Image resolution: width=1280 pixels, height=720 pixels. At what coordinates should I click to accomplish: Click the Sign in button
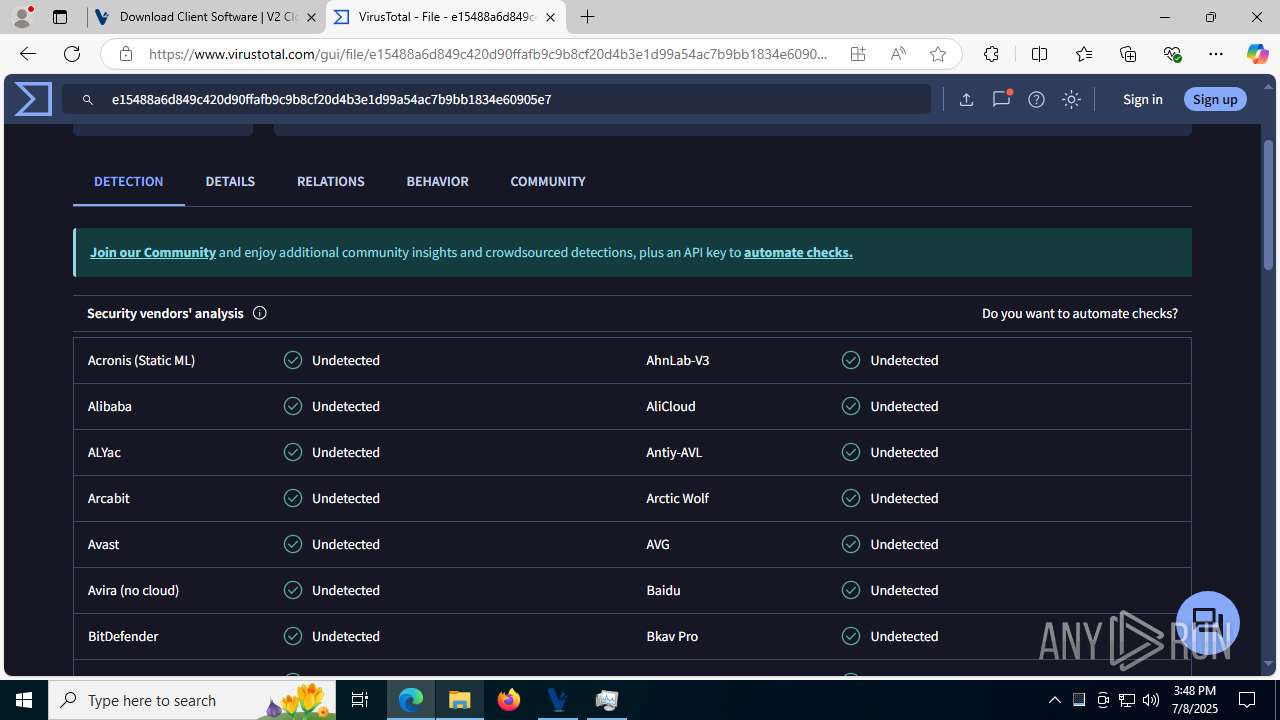[1143, 99]
